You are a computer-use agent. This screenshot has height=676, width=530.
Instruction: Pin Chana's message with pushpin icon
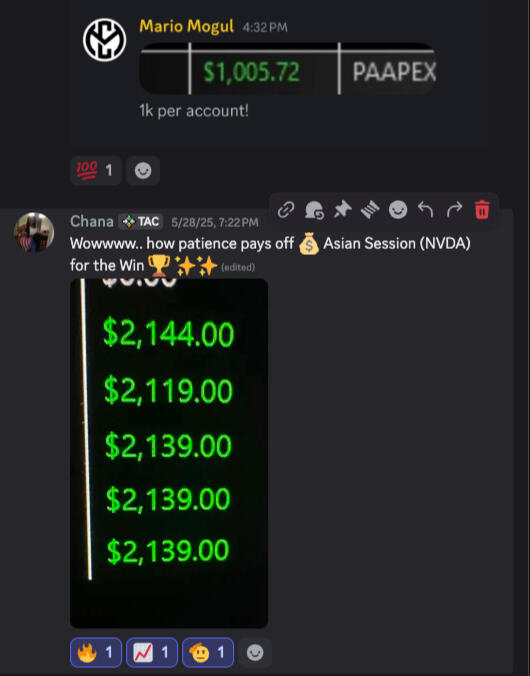pos(342,210)
